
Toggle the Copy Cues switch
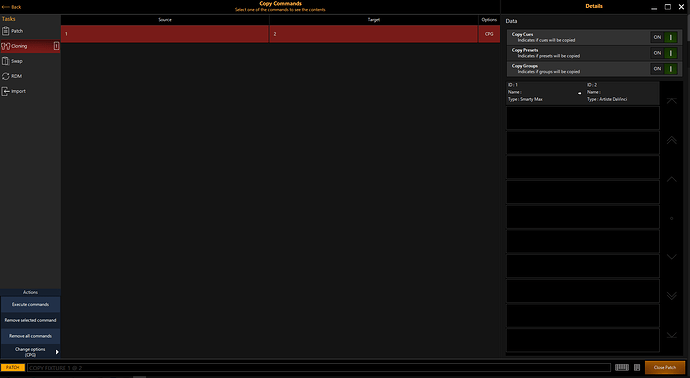(x=664, y=37)
